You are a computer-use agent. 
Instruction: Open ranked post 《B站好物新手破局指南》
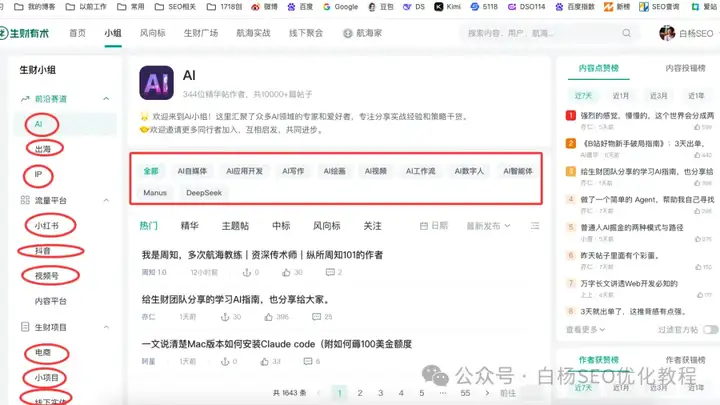click(643, 143)
